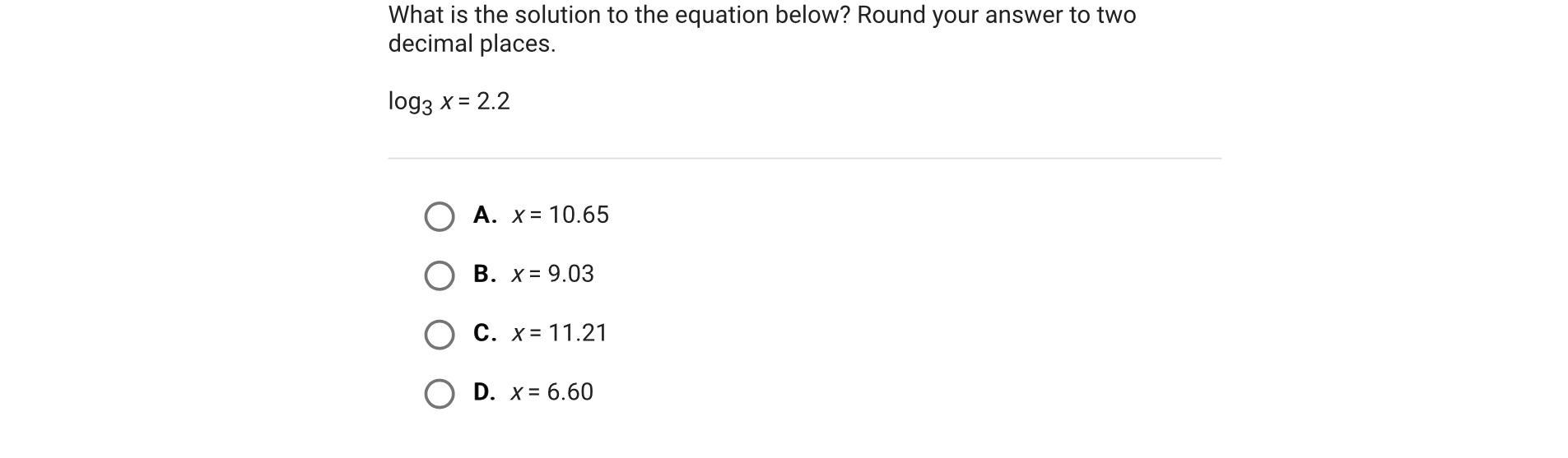Click the value 2.2 in the equation
This screenshot has width=1568, height=458.
pos(493,102)
